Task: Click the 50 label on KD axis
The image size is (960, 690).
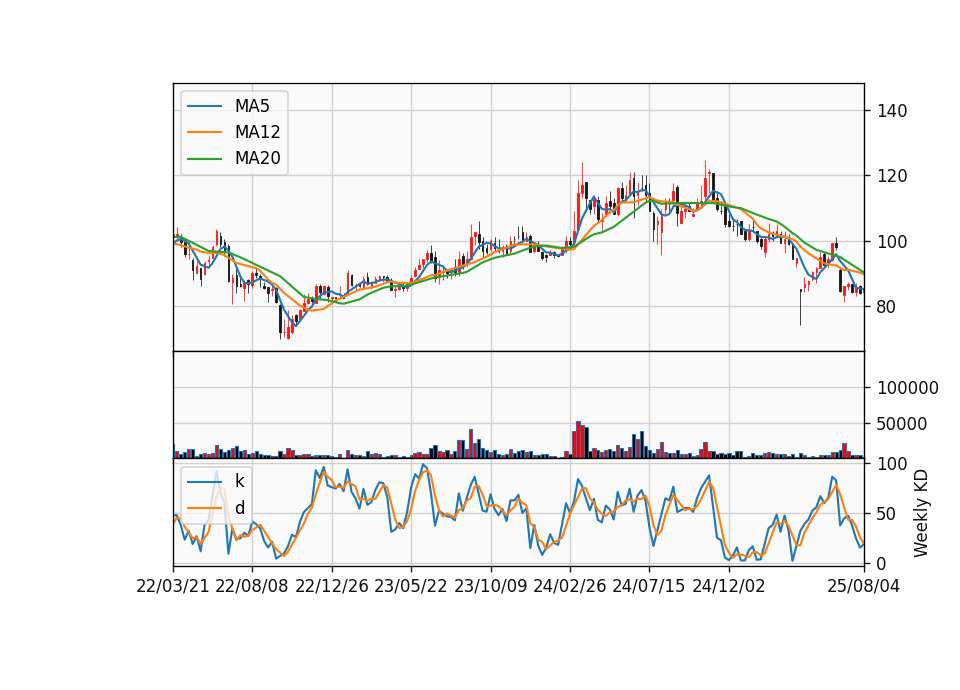Action: tap(887, 514)
